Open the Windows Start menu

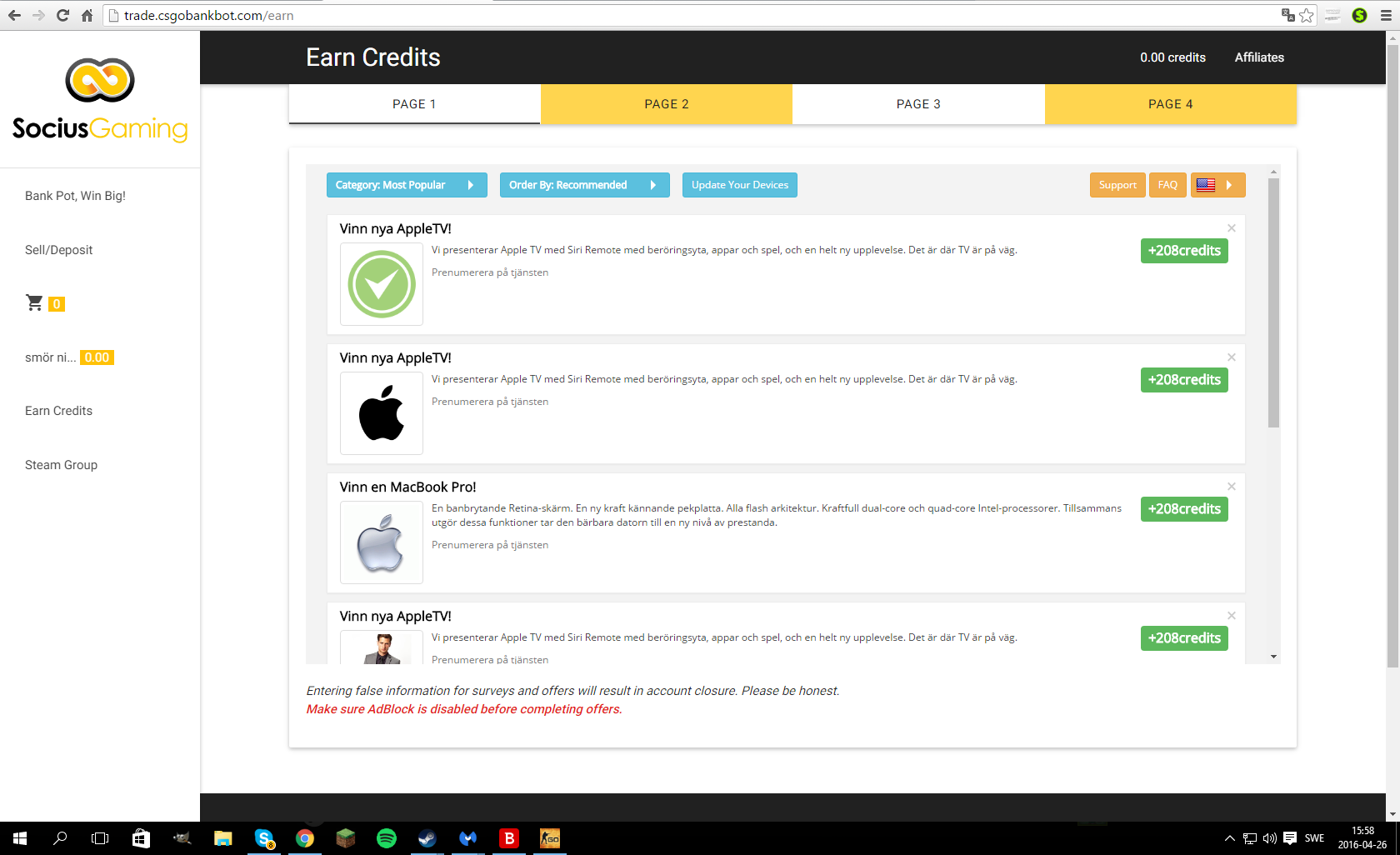(20, 838)
